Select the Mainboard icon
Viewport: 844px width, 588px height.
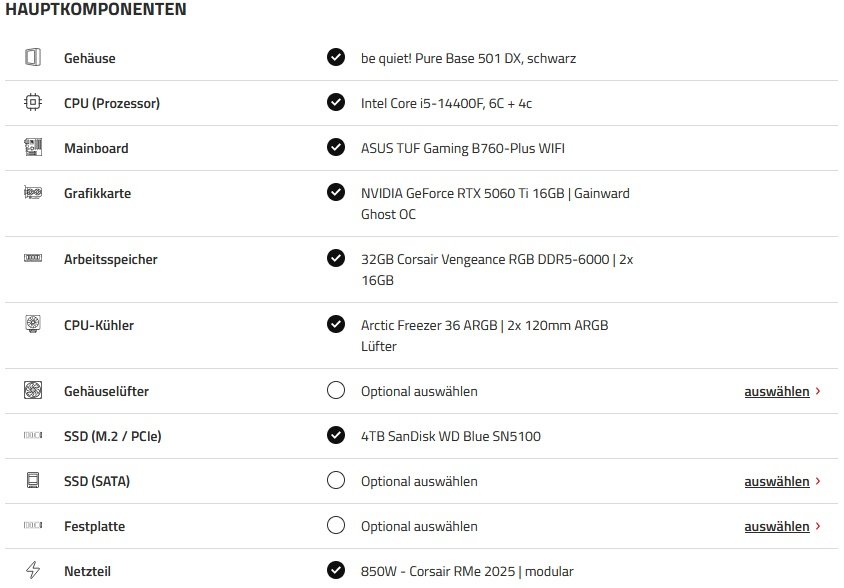33,147
